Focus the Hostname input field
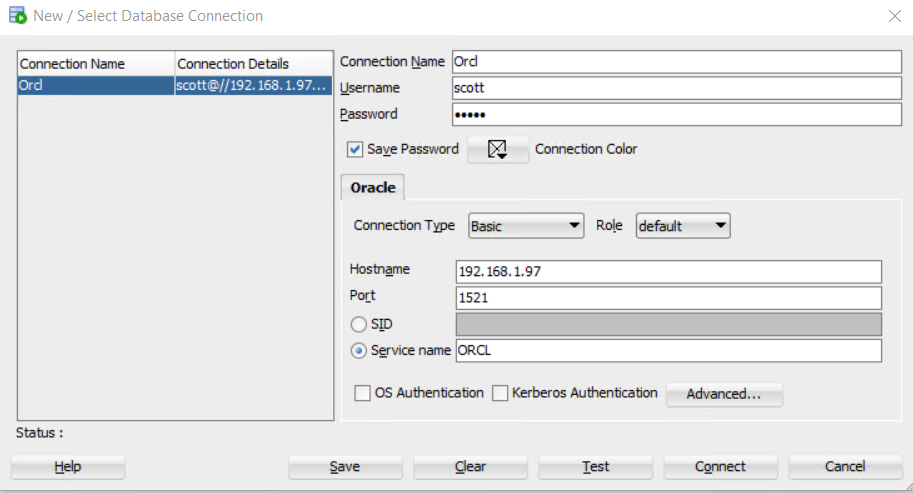The width and height of the screenshot is (913, 493). click(x=668, y=272)
